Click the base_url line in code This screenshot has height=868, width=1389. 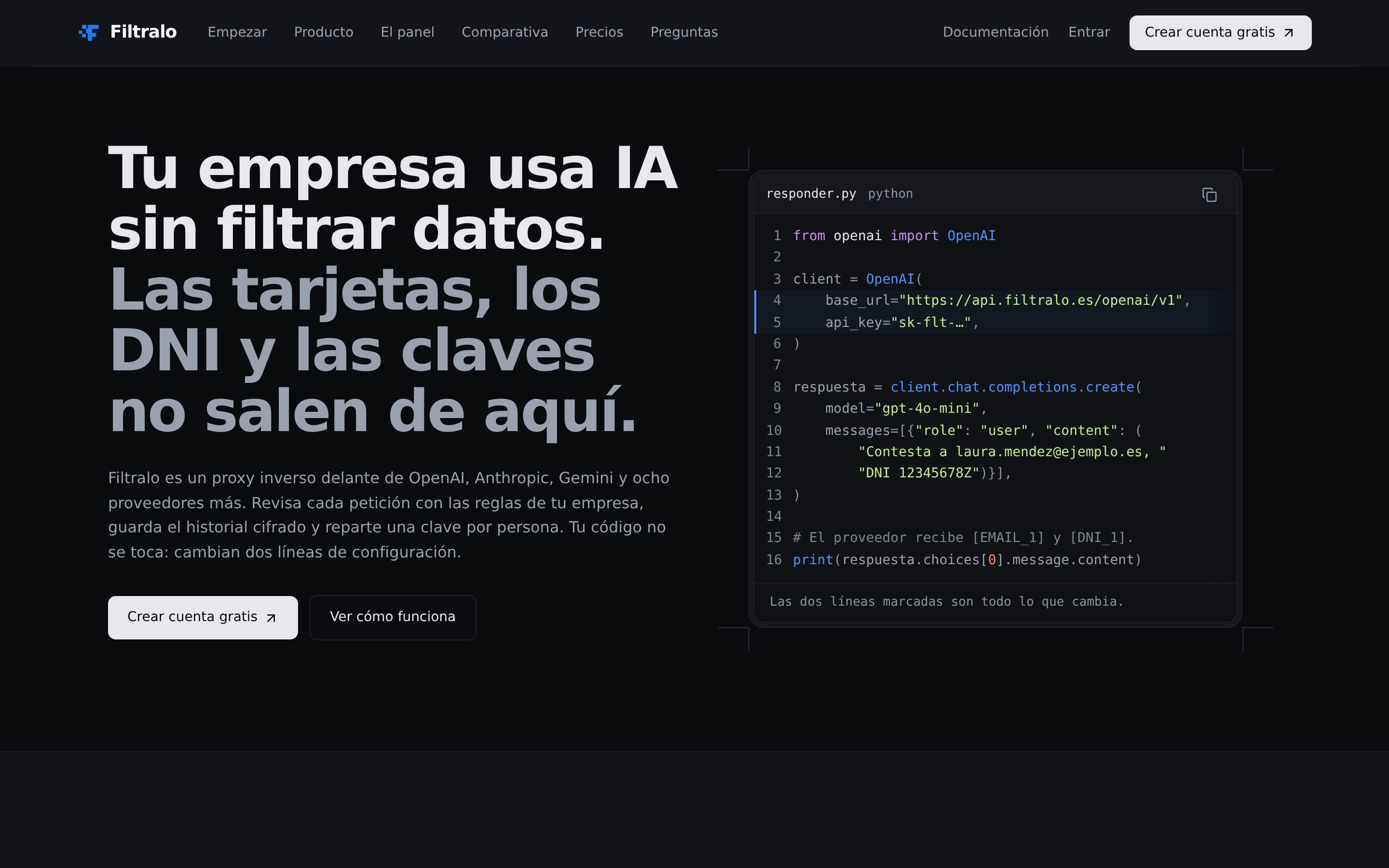coord(996,300)
